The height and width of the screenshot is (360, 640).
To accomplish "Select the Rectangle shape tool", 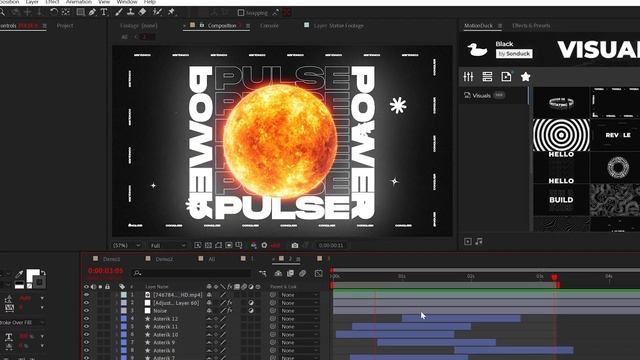I will [x=80, y=12].
